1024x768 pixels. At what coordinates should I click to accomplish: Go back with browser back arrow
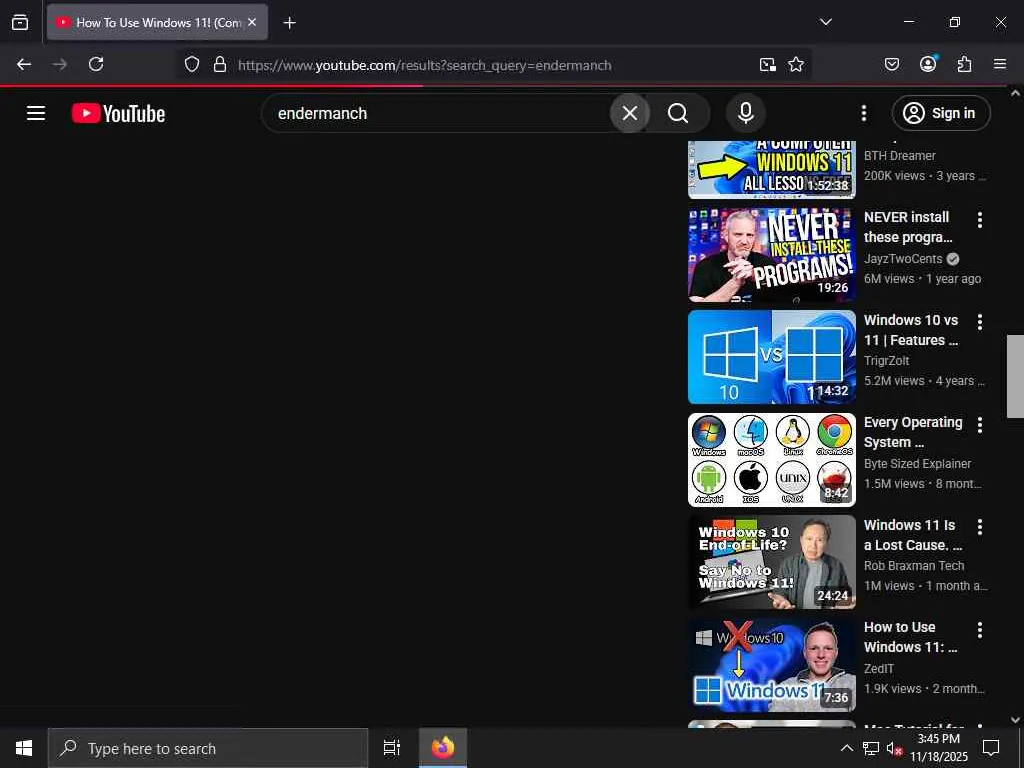point(24,64)
